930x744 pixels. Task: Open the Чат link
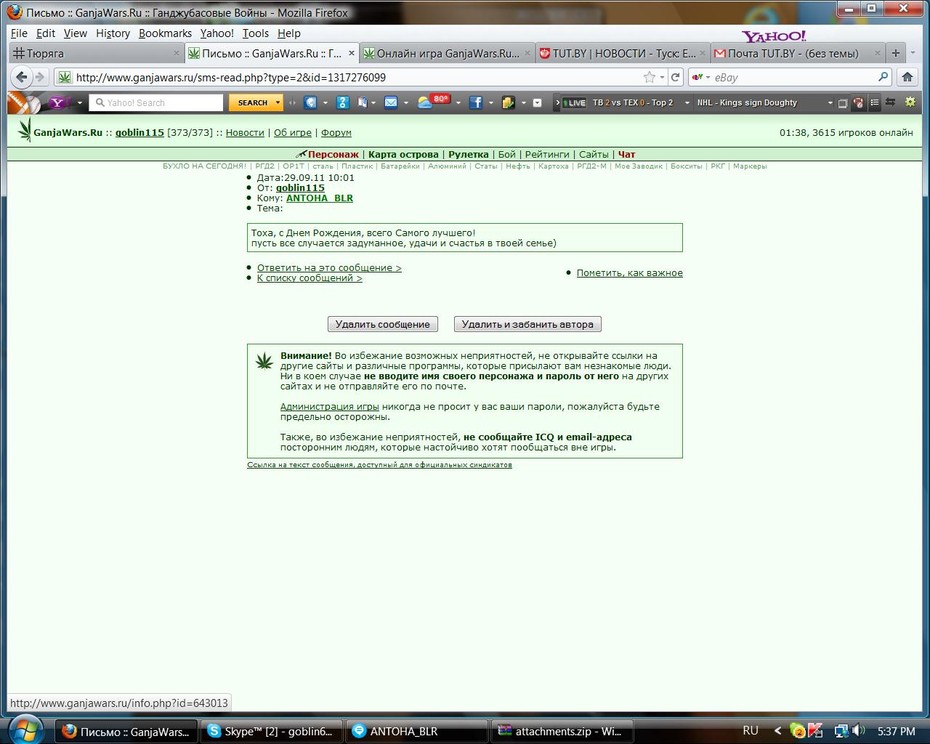626,154
